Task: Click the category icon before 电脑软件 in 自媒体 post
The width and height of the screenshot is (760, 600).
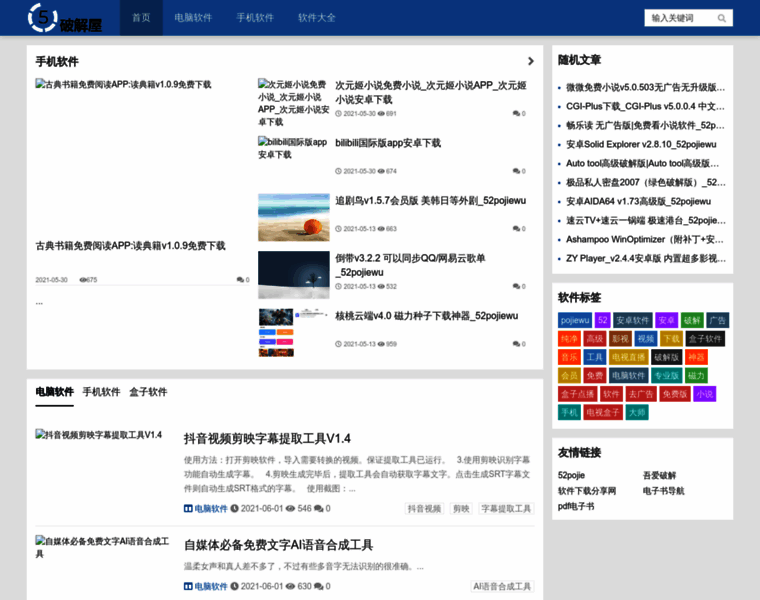Action: (x=188, y=586)
